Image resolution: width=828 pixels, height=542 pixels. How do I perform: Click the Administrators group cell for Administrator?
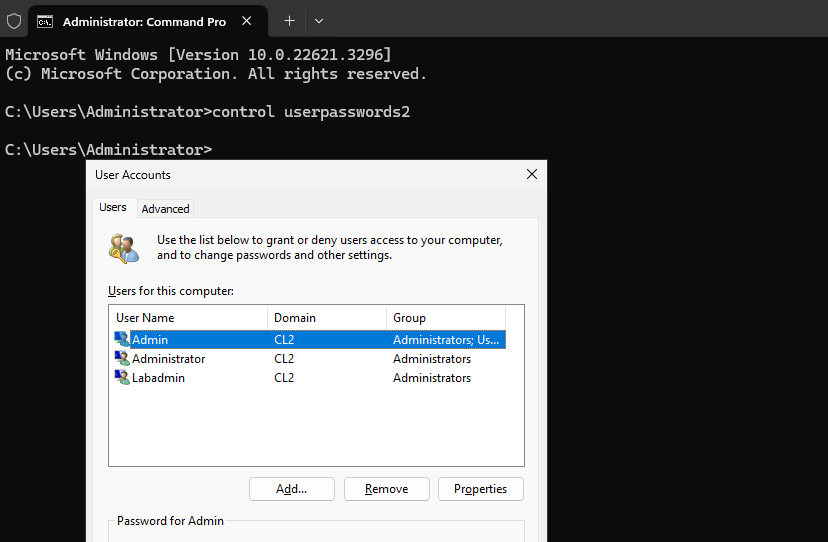pyautogui.click(x=432, y=359)
